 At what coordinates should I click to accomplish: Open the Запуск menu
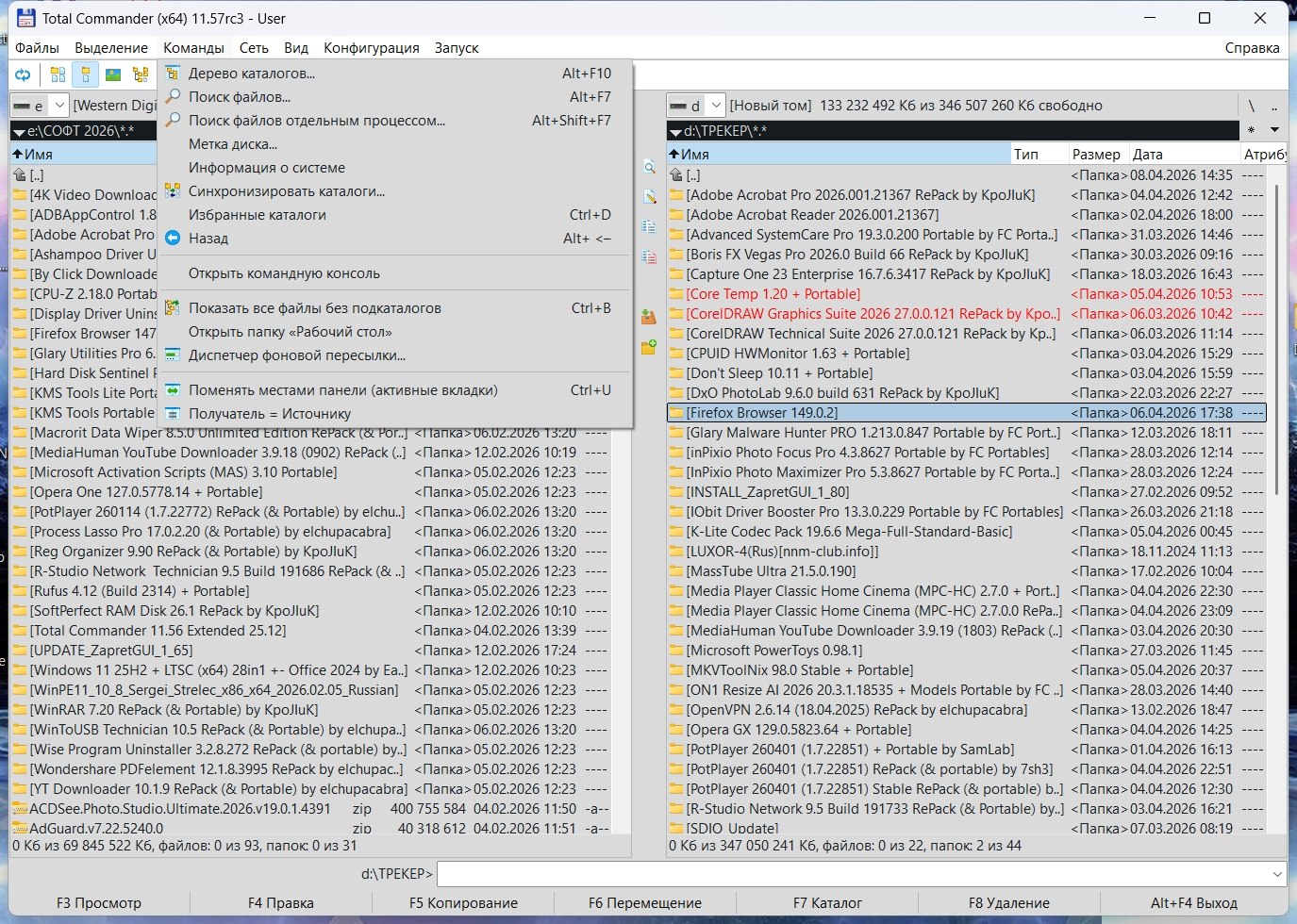(x=457, y=48)
